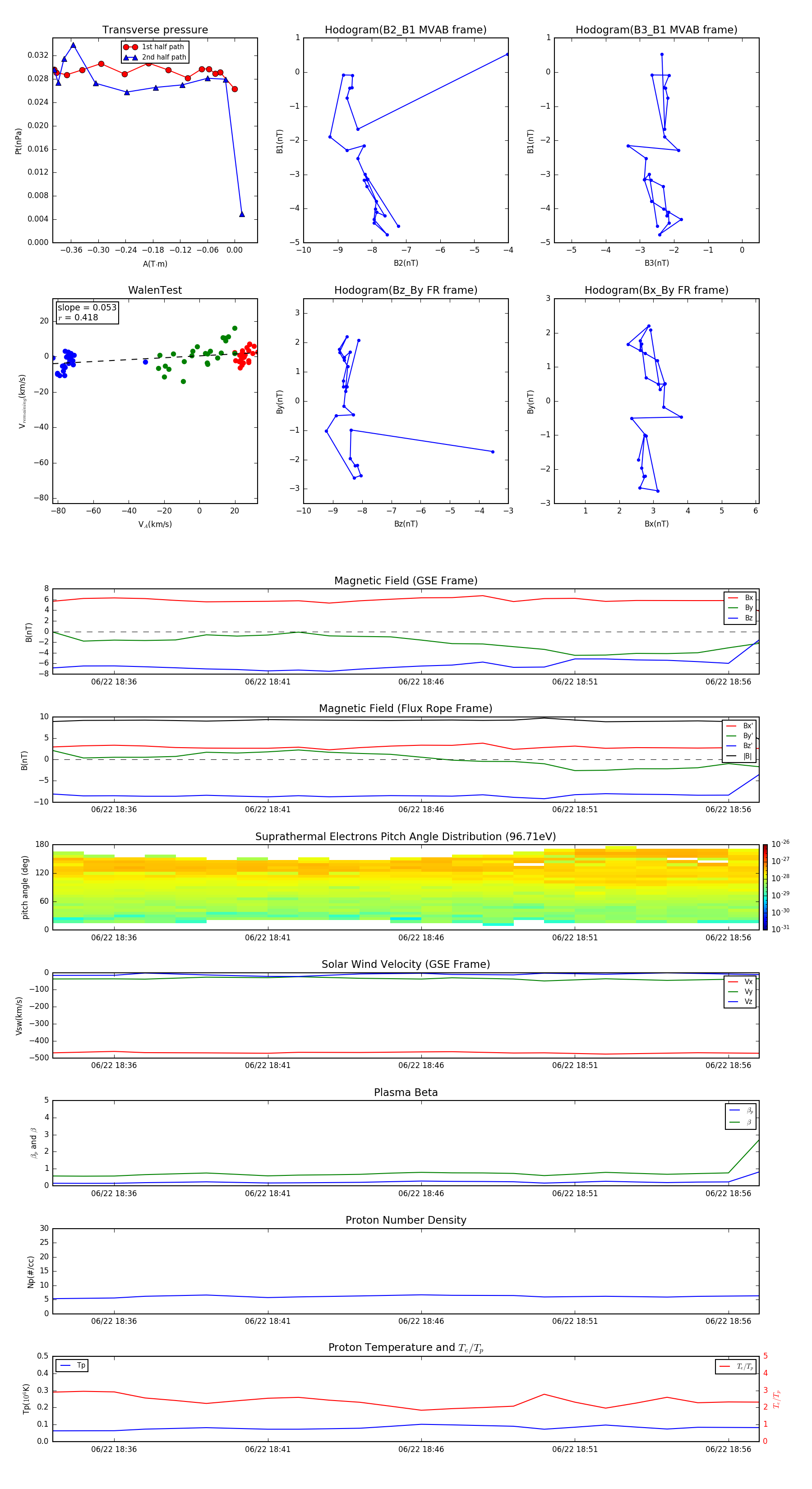Click the 'pitch angle (deg)' axis label

[25, 887]
